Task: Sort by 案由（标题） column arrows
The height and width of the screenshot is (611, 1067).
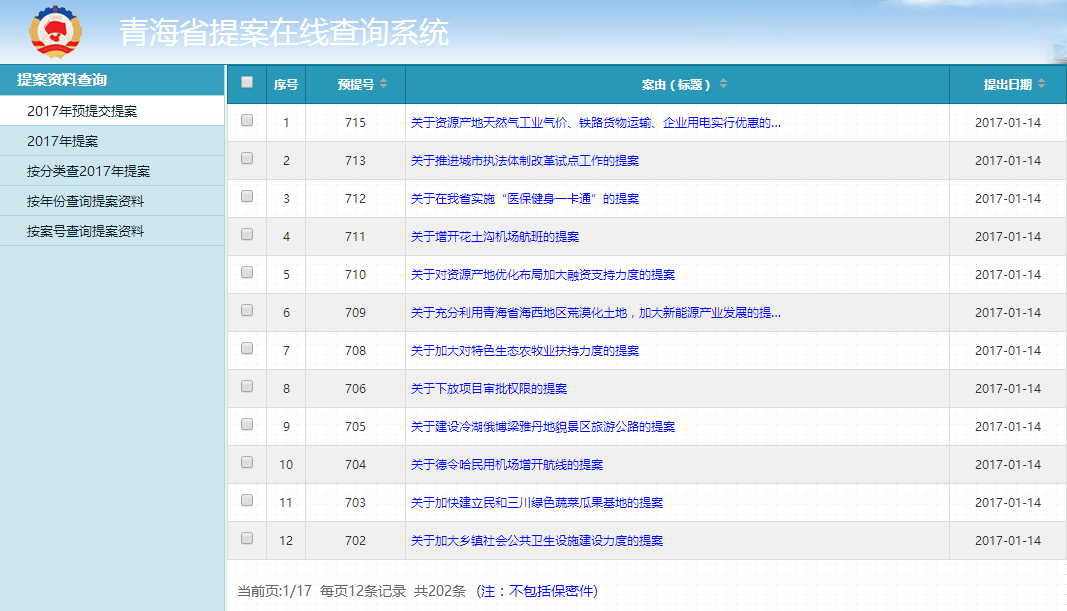Action: click(x=723, y=84)
